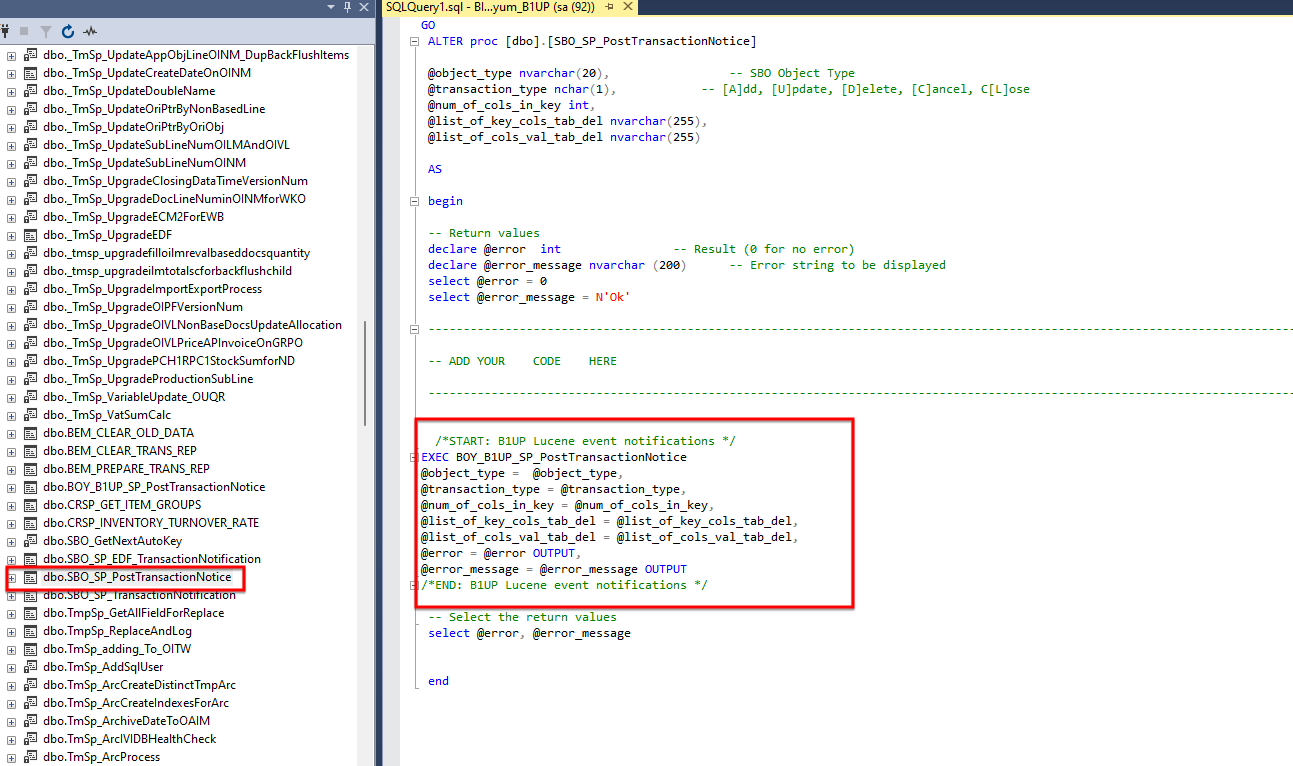Collapse the begin code block outline toggle
Image resolution: width=1293 pixels, height=766 pixels.
coord(415,201)
